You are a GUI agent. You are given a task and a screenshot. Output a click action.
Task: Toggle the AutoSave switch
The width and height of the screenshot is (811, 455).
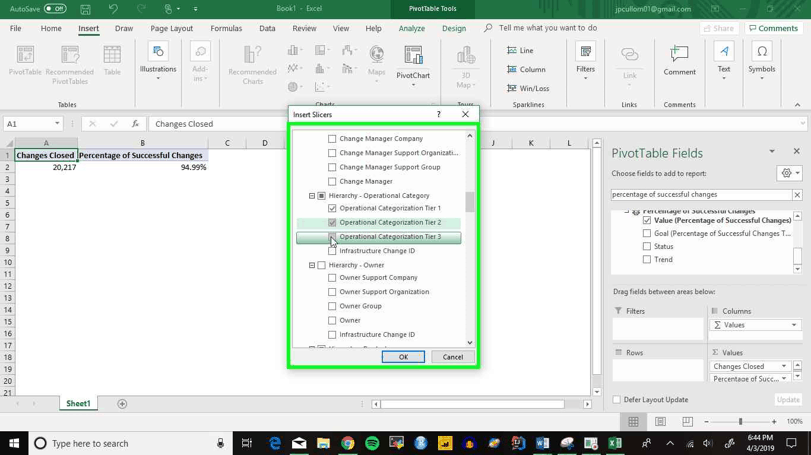[55, 9]
